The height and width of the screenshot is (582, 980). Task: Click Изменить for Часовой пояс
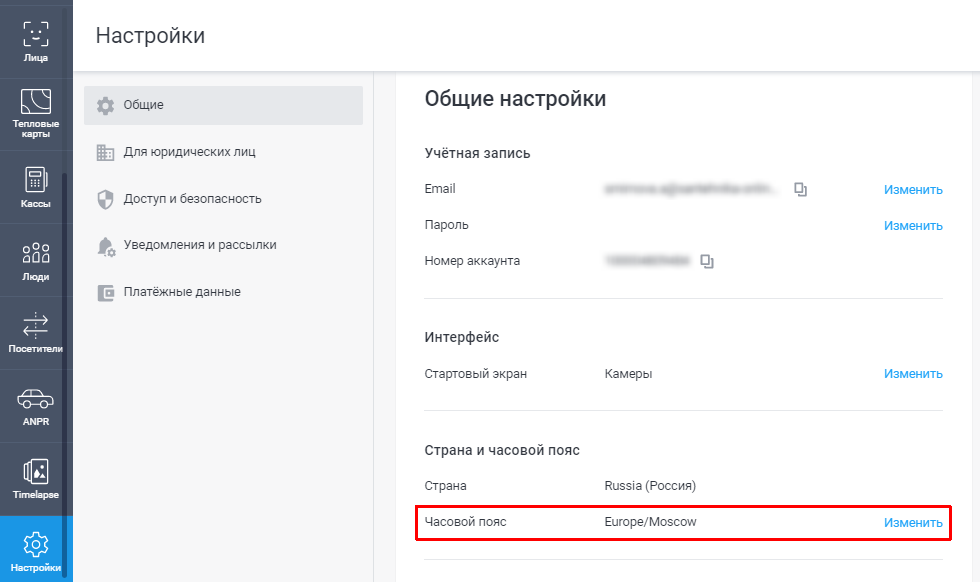[x=912, y=523]
